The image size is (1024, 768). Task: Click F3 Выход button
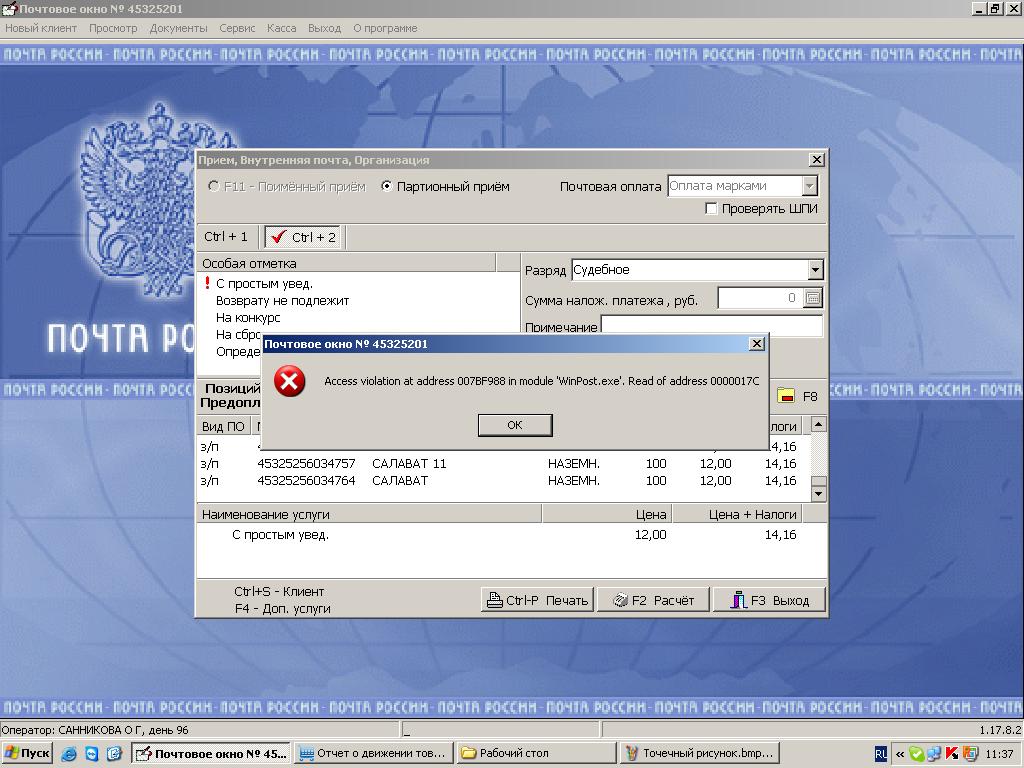[x=769, y=600]
